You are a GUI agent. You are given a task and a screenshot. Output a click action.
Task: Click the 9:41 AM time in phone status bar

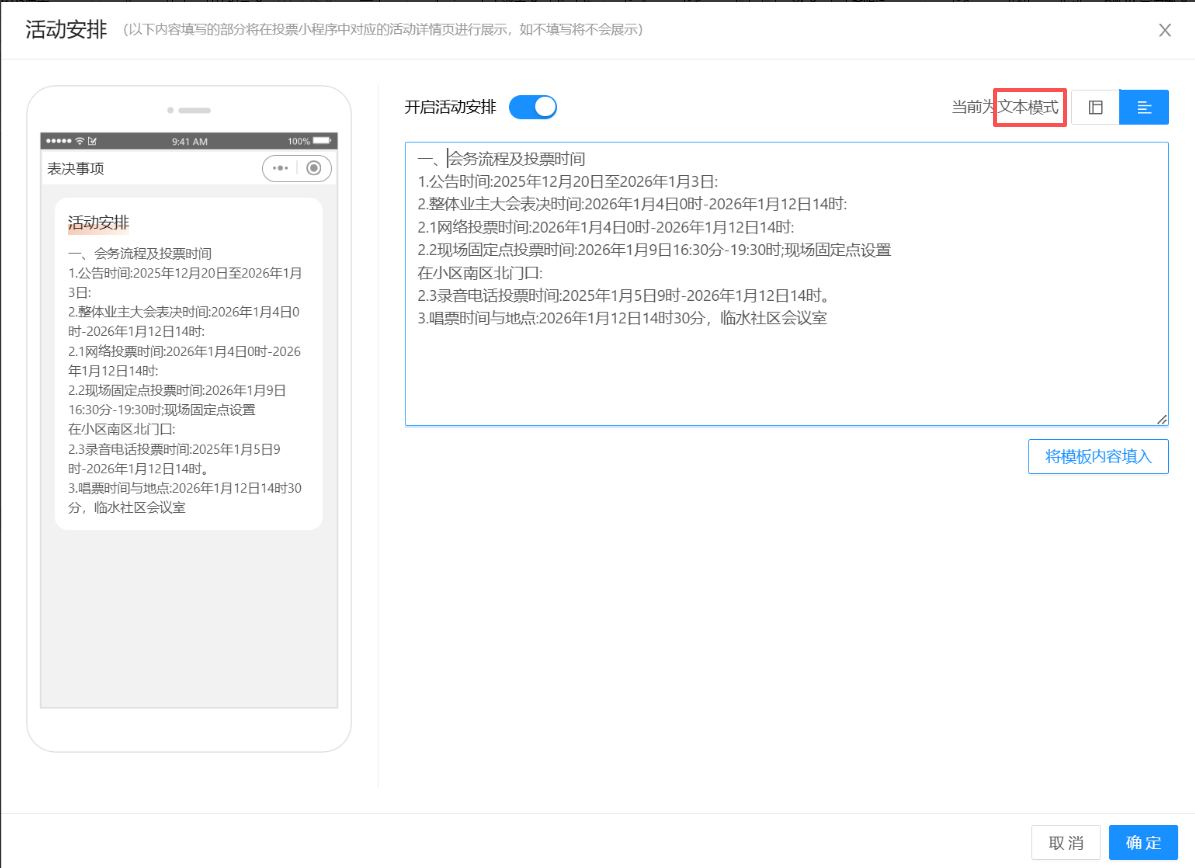click(x=189, y=141)
